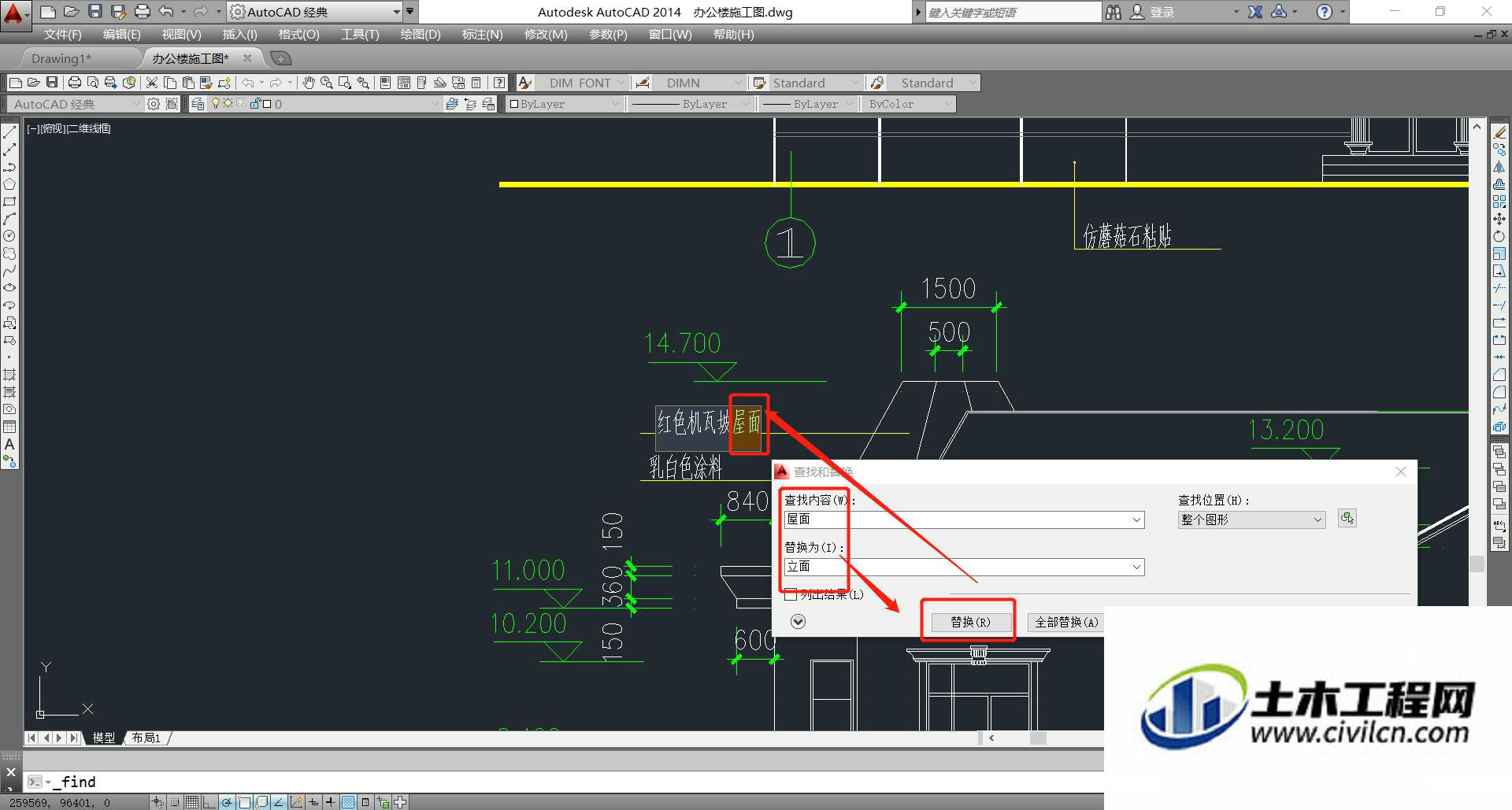This screenshot has height=810, width=1512.
Task: Click the new drawing tab plus button
Action: [280, 58]
